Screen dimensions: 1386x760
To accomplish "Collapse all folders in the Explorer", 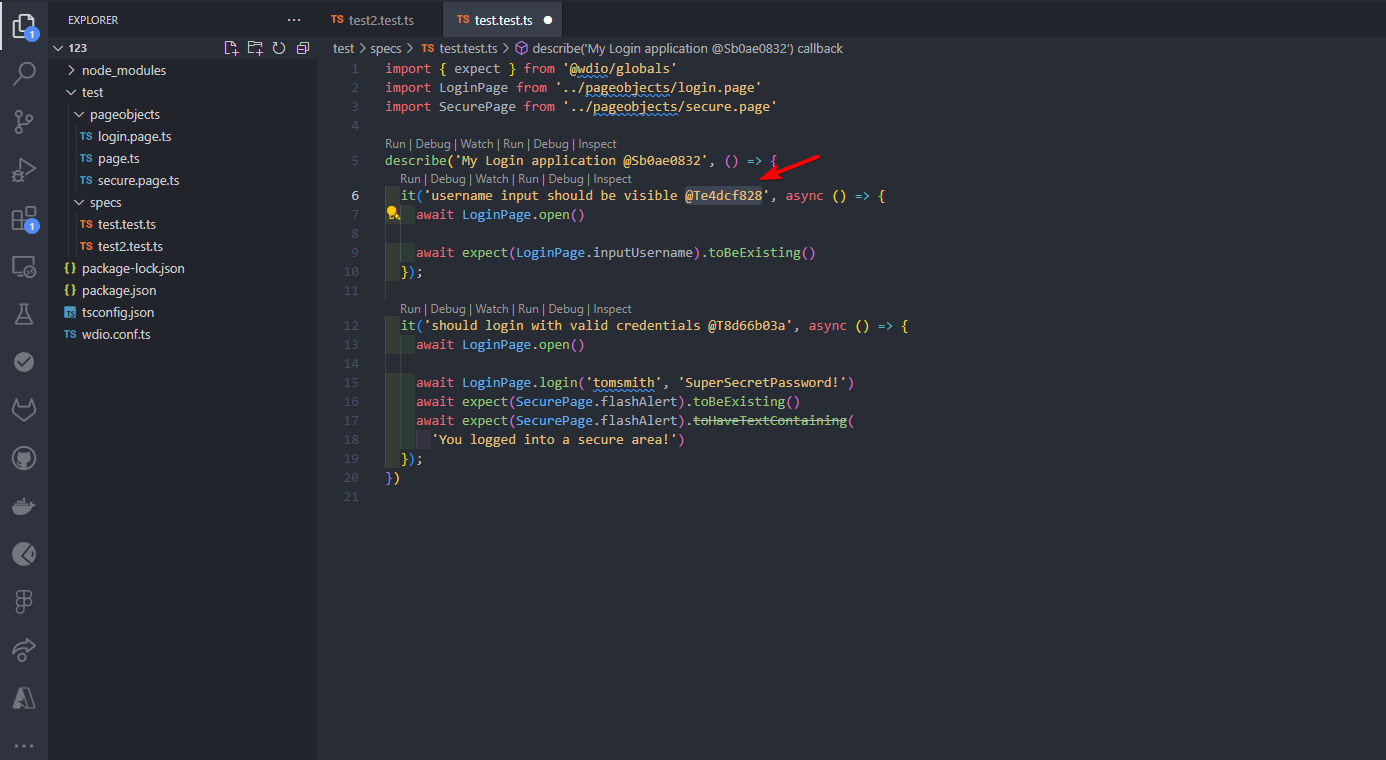I will (303, 47).
